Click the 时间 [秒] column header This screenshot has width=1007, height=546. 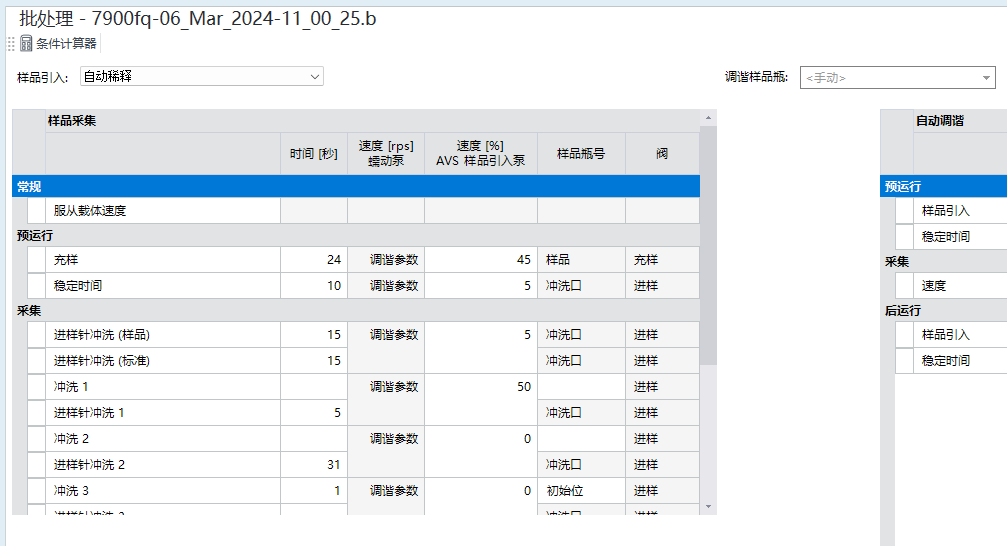click(314, 154)
